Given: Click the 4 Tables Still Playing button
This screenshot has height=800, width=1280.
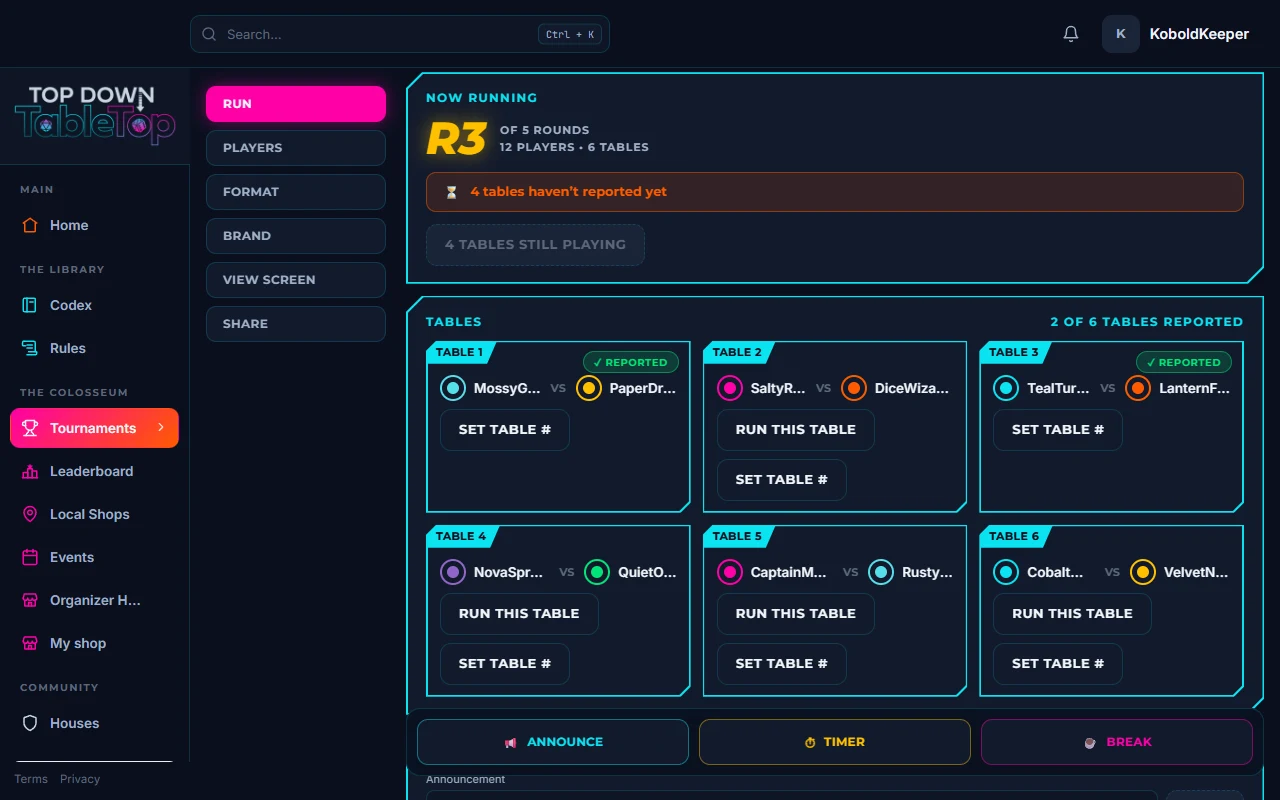Looking at the screenshot, I should [x=535, y=245].
